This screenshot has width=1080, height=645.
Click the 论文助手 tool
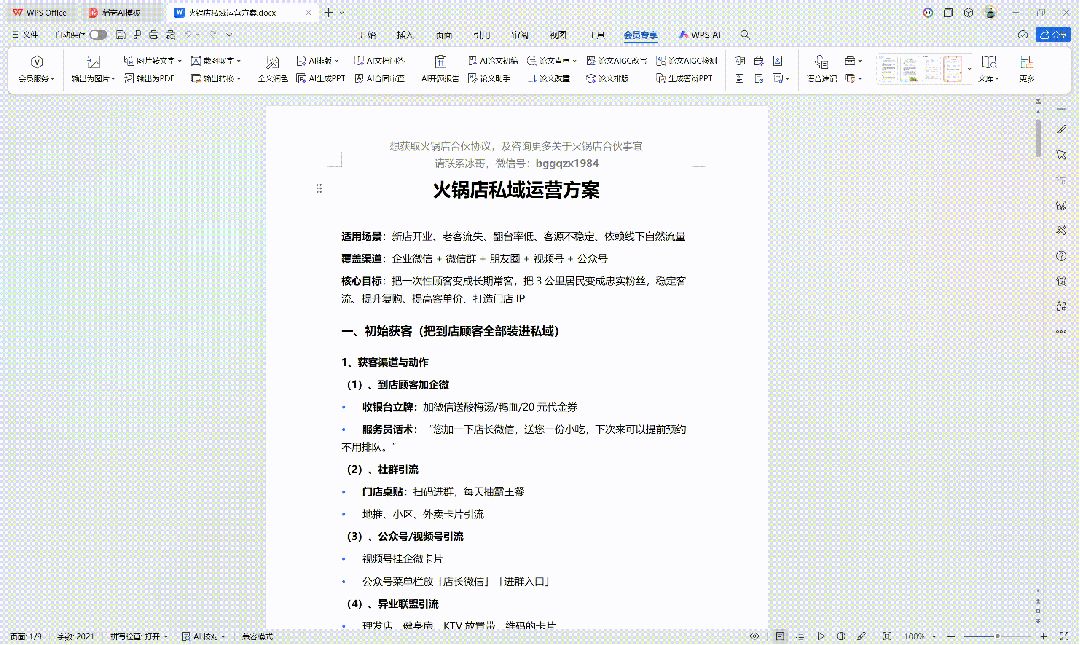pos(489,79)
